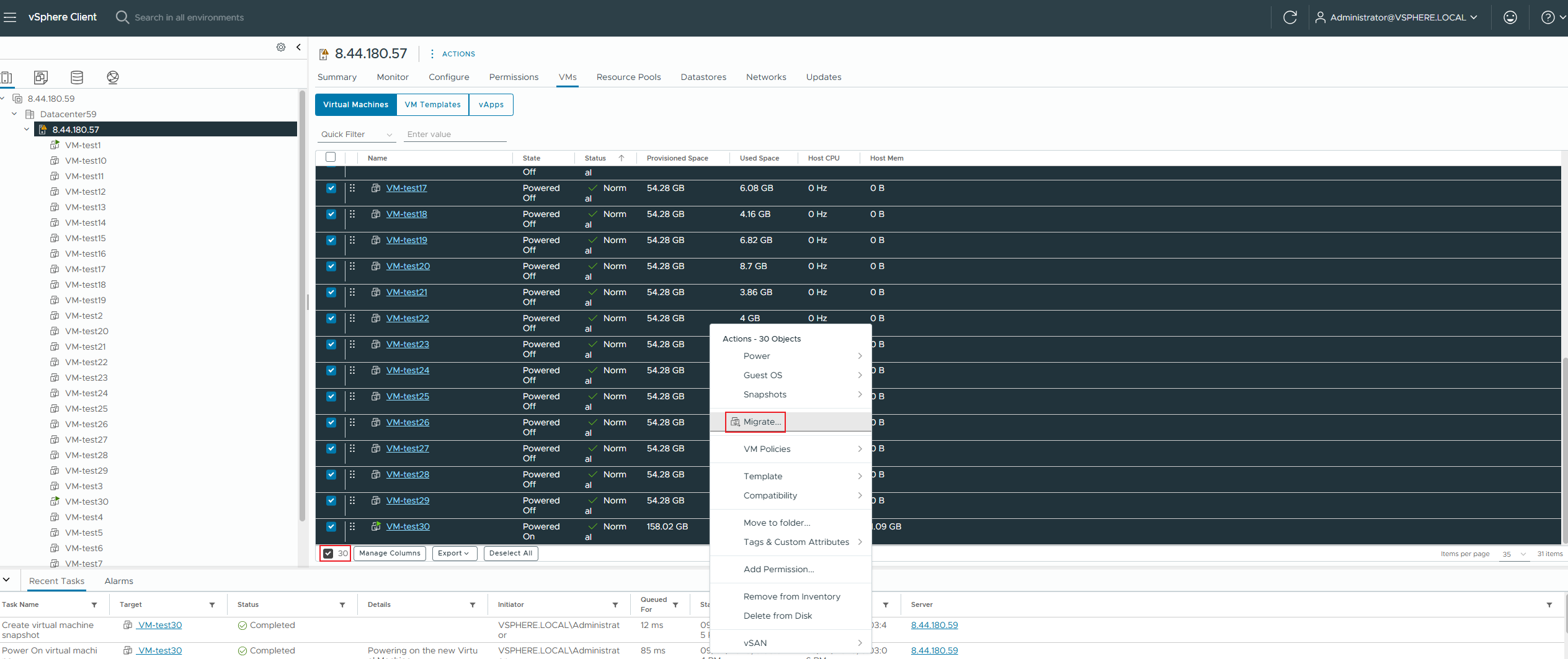This screenshot has width=1568, height=659.
Task: Click the ACTIONS text button
Action: (458, 54)
